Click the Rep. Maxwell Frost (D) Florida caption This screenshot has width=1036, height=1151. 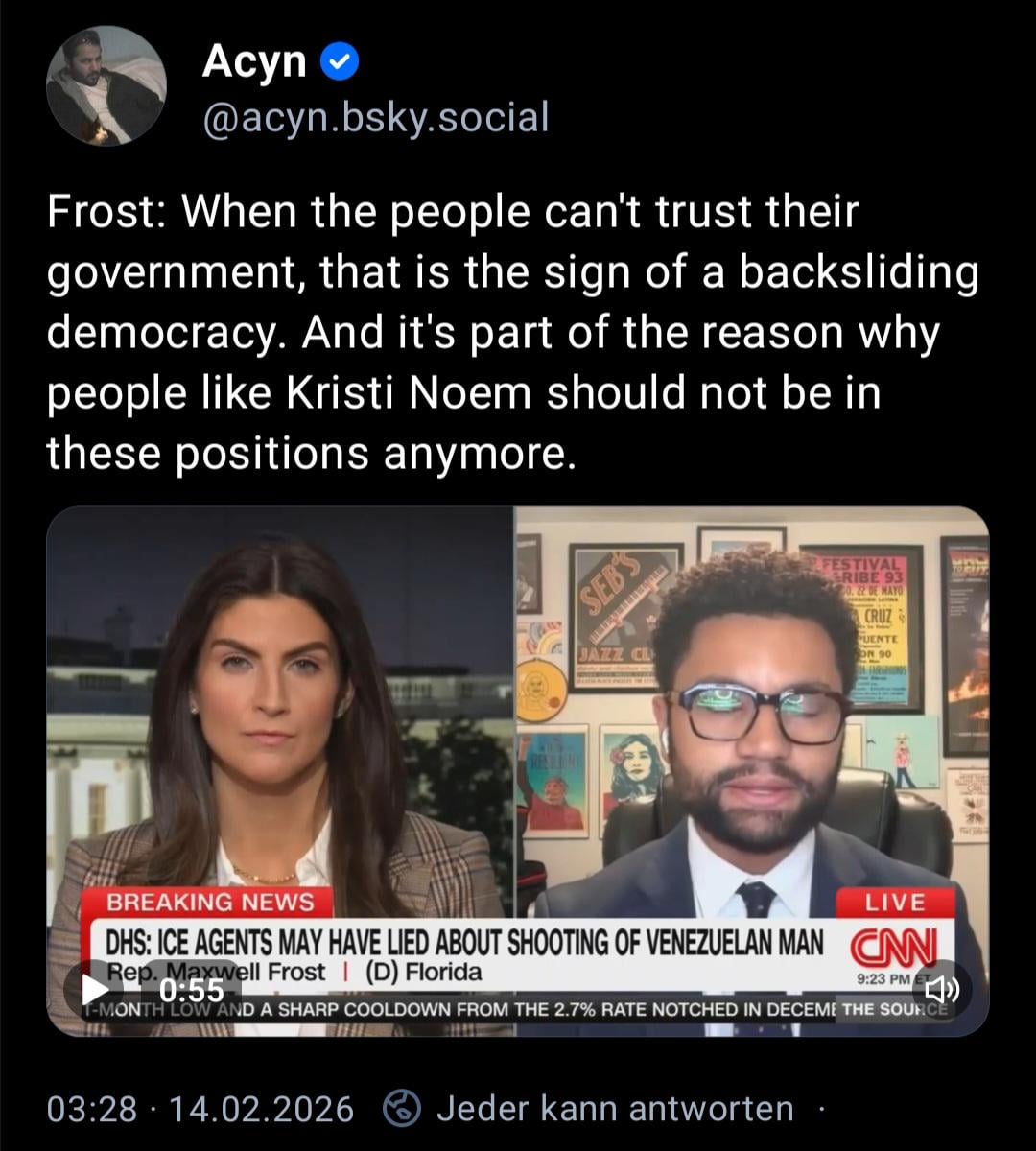294,972
